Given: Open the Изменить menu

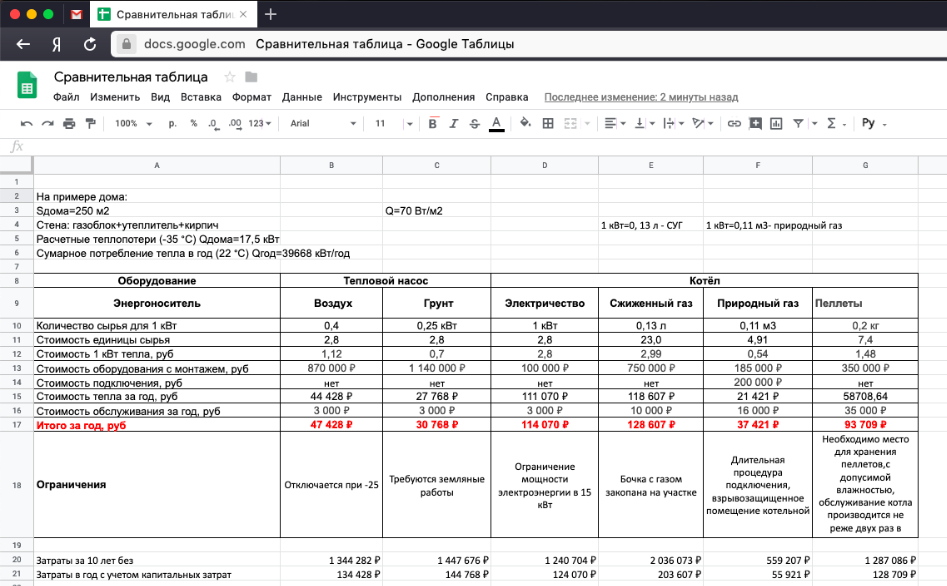Looking at the screenshot, I should click(x=115, y=97).
